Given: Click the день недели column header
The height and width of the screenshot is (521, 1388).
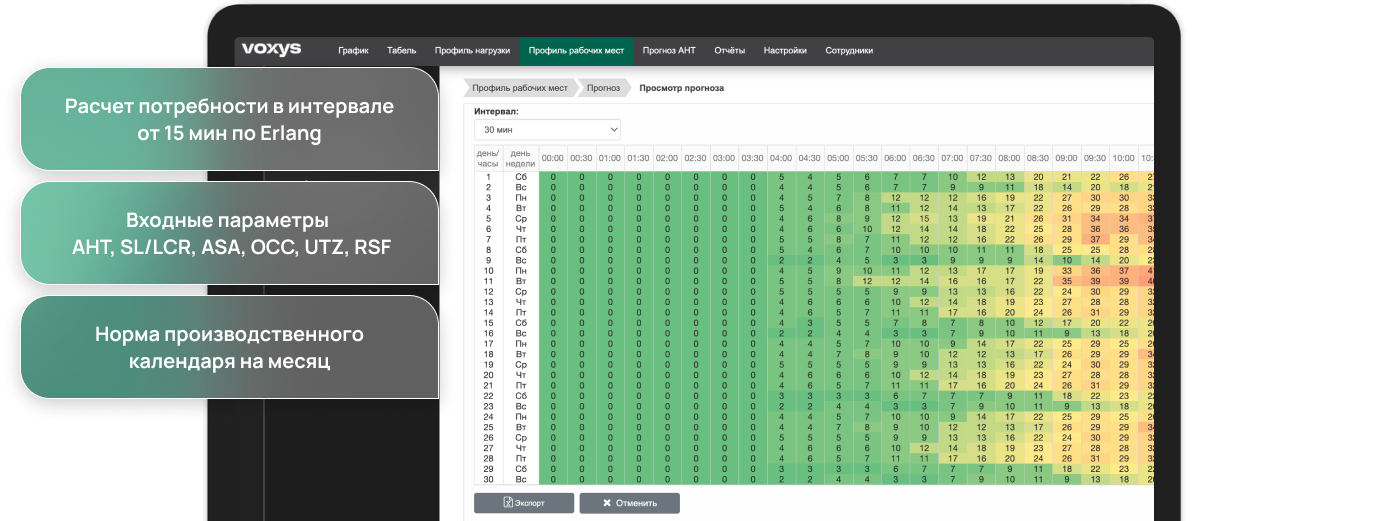Looking at the screenshot, I should (x=520, y=158).
